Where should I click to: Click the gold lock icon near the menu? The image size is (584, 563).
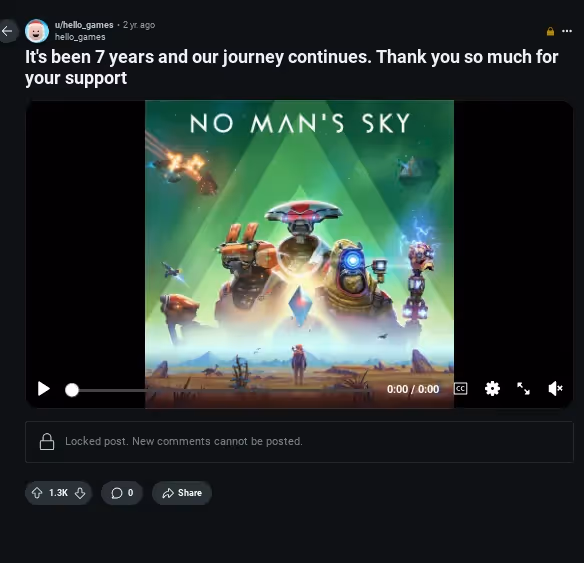550,32
